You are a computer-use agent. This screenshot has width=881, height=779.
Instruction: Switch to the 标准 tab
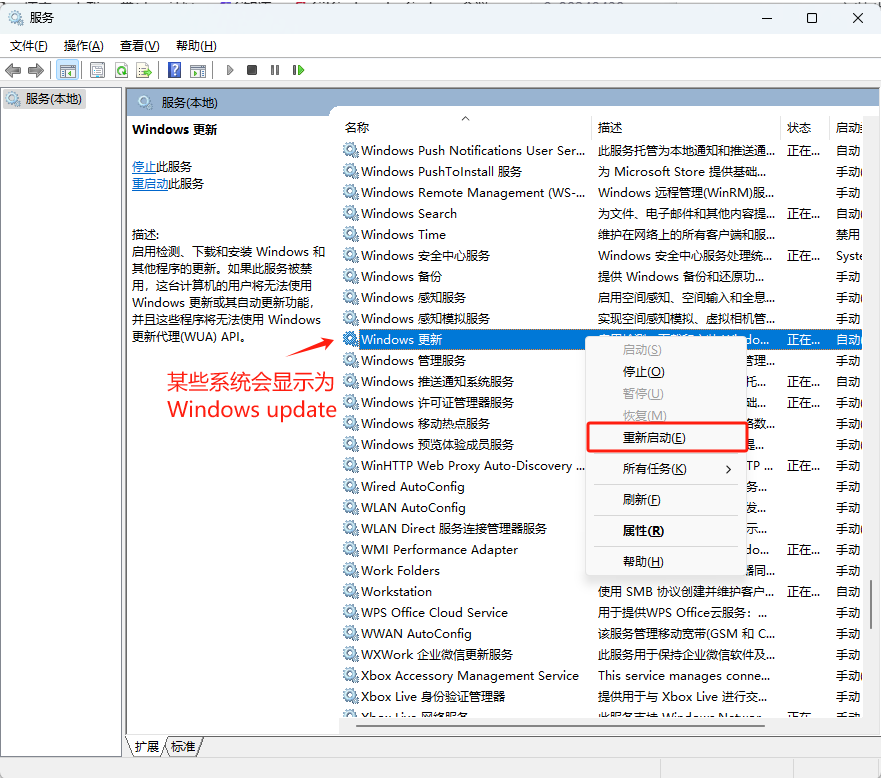point(182,746)
